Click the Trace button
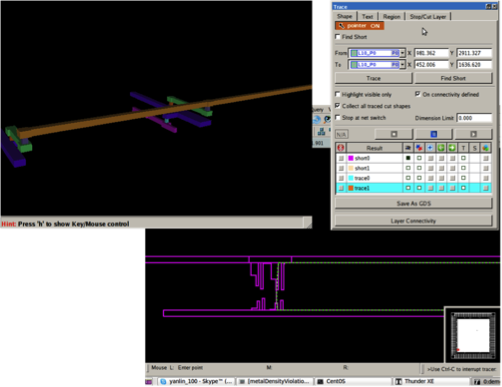 pyautogui.click(x=373, y=78)
